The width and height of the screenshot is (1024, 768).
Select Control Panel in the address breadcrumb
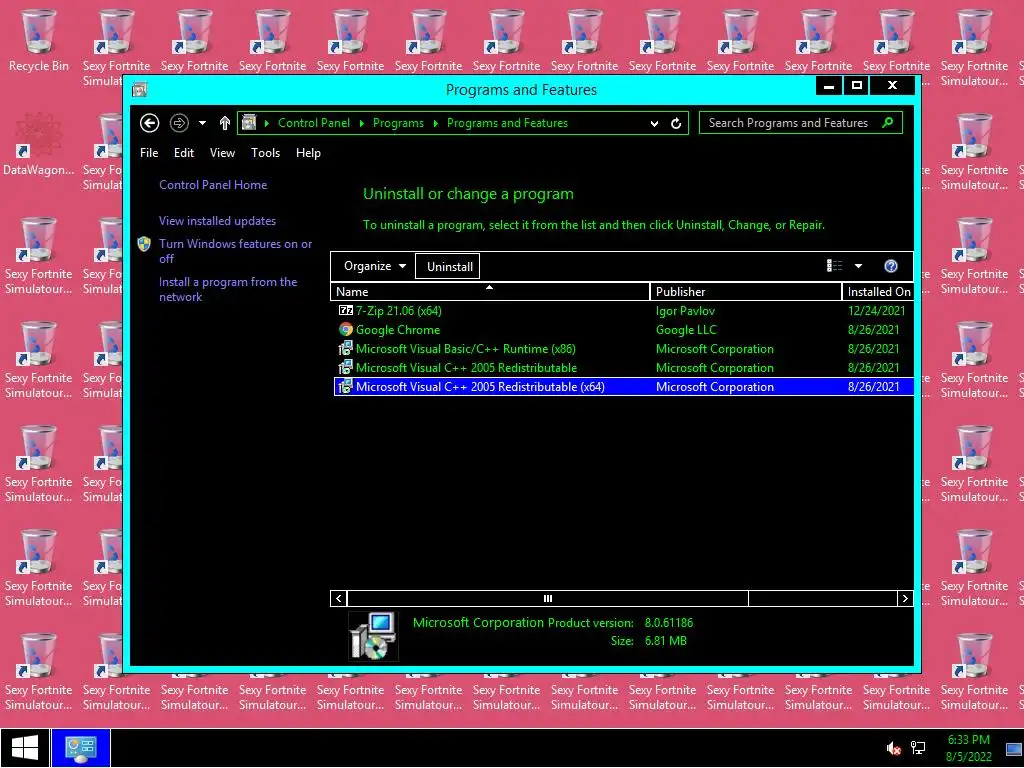[313, 123]
